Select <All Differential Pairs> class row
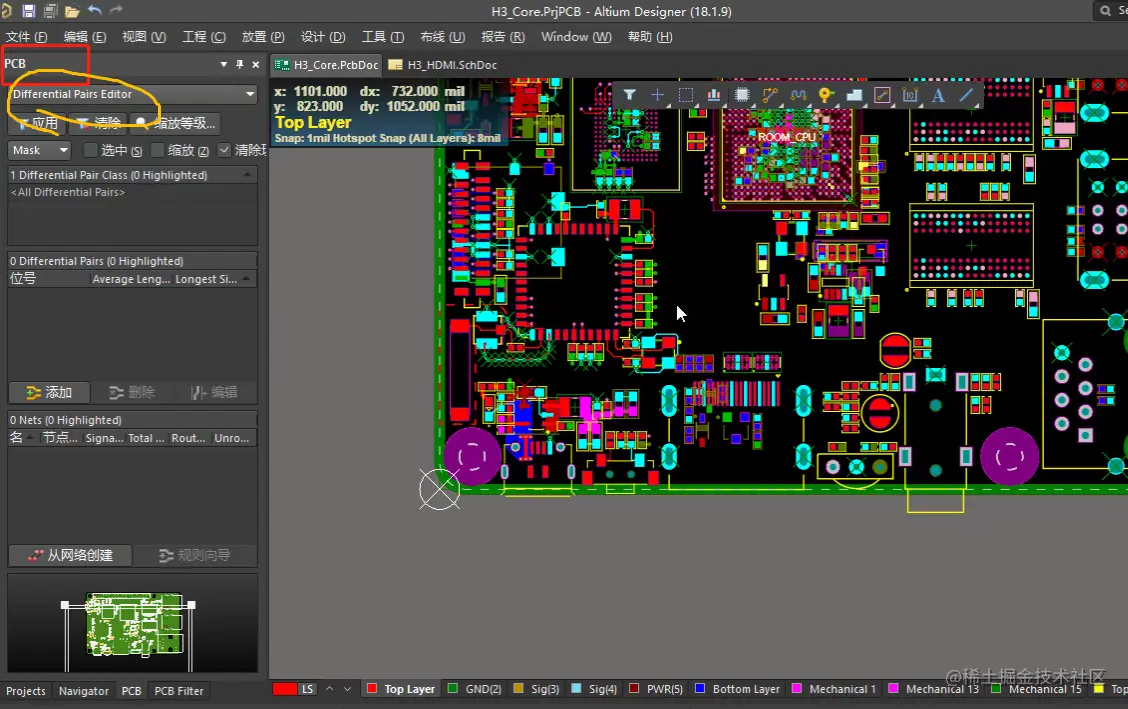Image resolution: width=1128 pixels, height=709 pixels. click(x=132, y=192)
